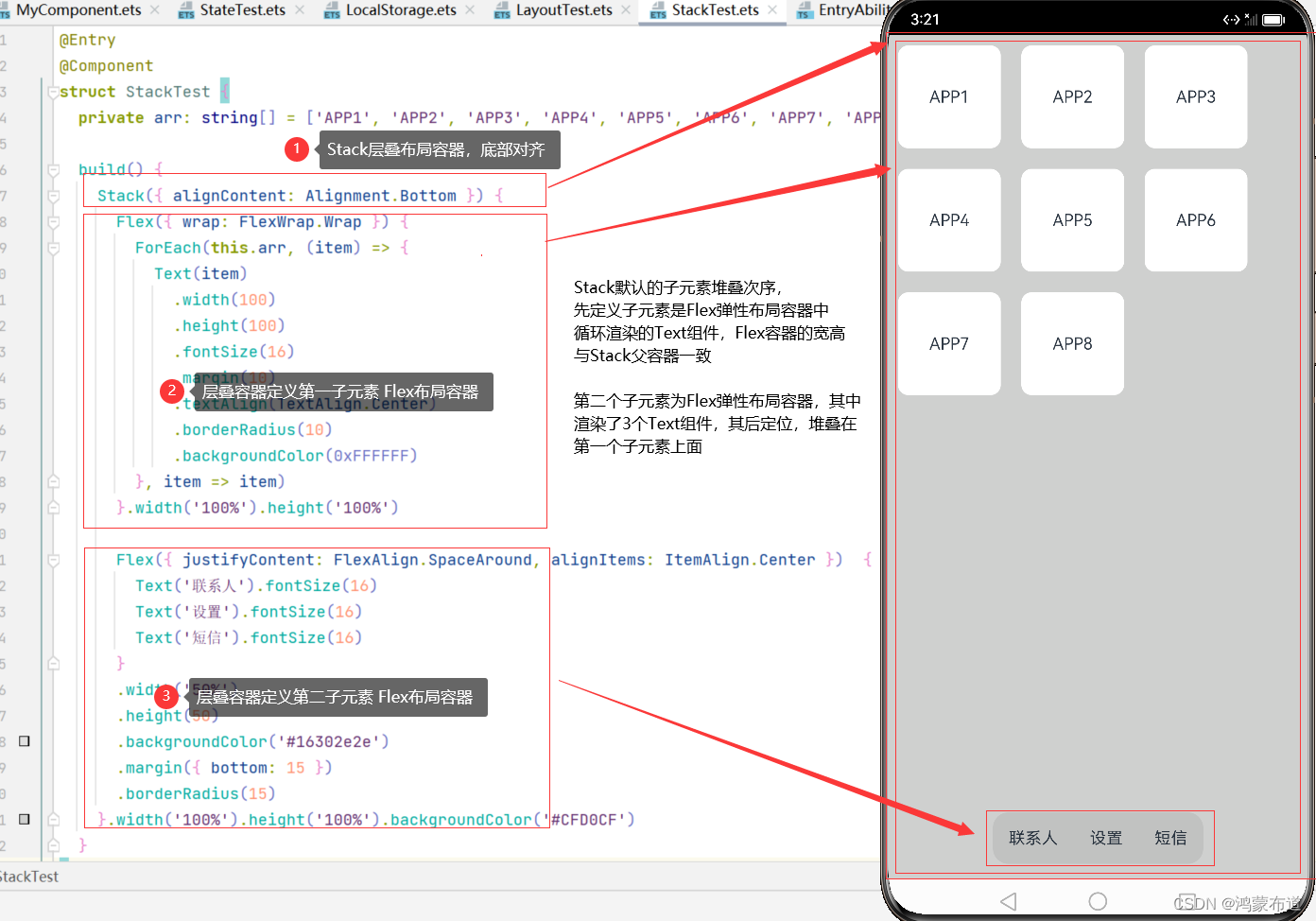This screenshot has width=1316, height=921.
Task: Open color picker for '#CFD0CF' gutter swatch
Action: pos(25,819)
